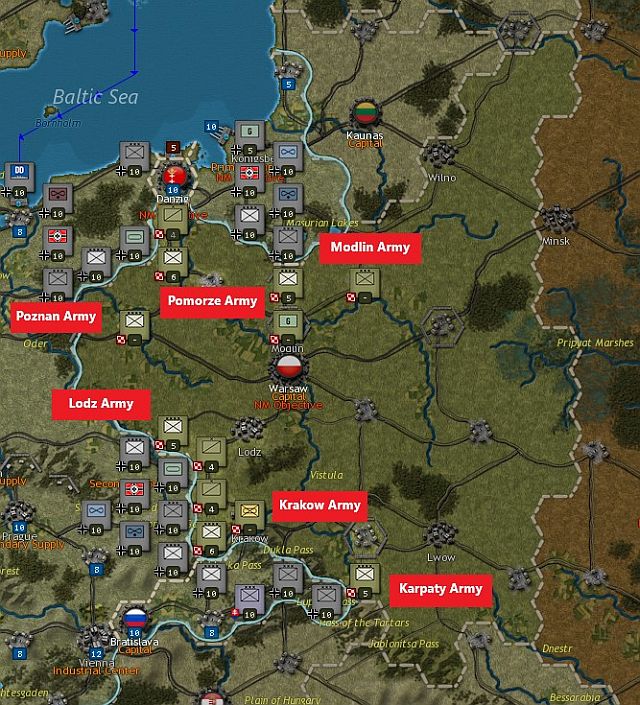Select German HQ flag unit northeast of Prague
640x705 pixels.
point(134,494)
